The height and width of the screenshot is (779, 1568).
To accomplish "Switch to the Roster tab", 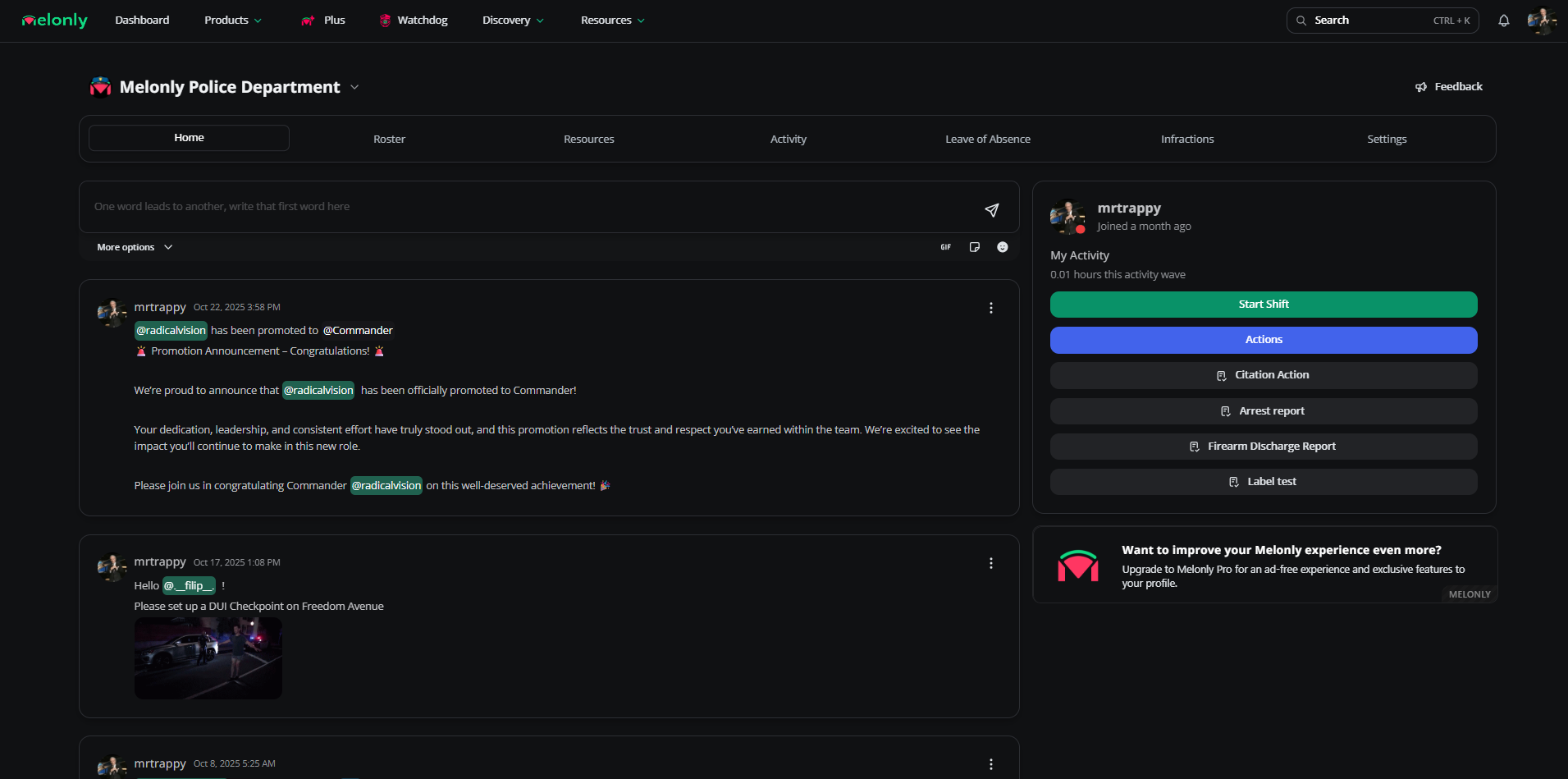I will point(389,138).
